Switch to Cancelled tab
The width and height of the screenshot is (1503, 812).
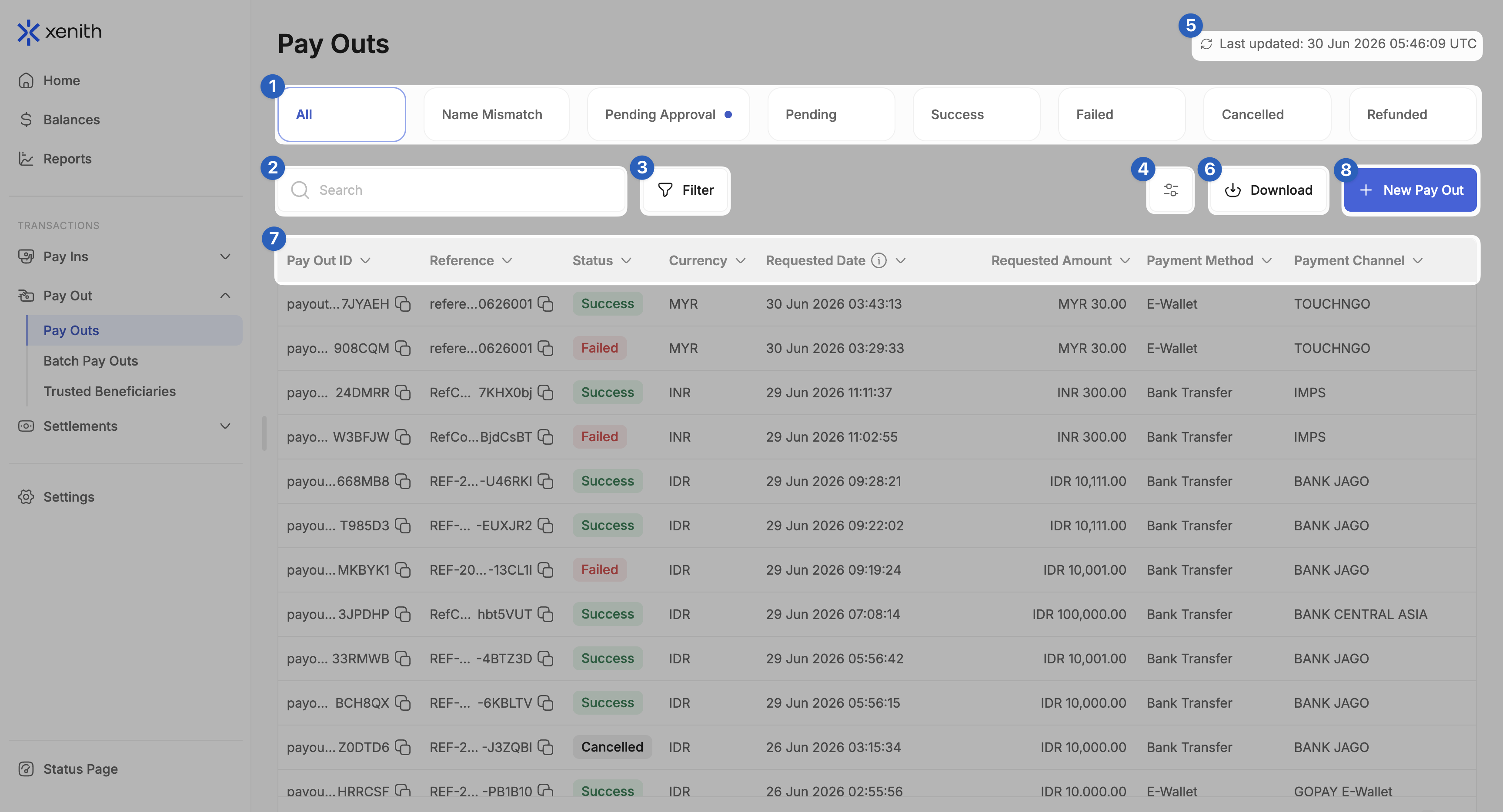pos(1267,114)
